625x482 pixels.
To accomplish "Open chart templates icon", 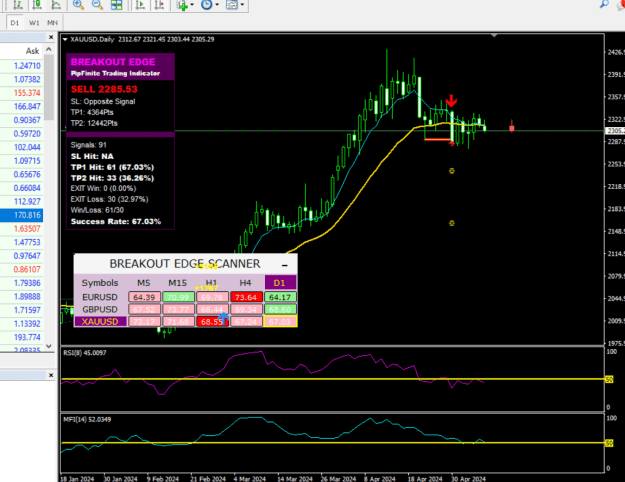I will [x=232, y=5].
